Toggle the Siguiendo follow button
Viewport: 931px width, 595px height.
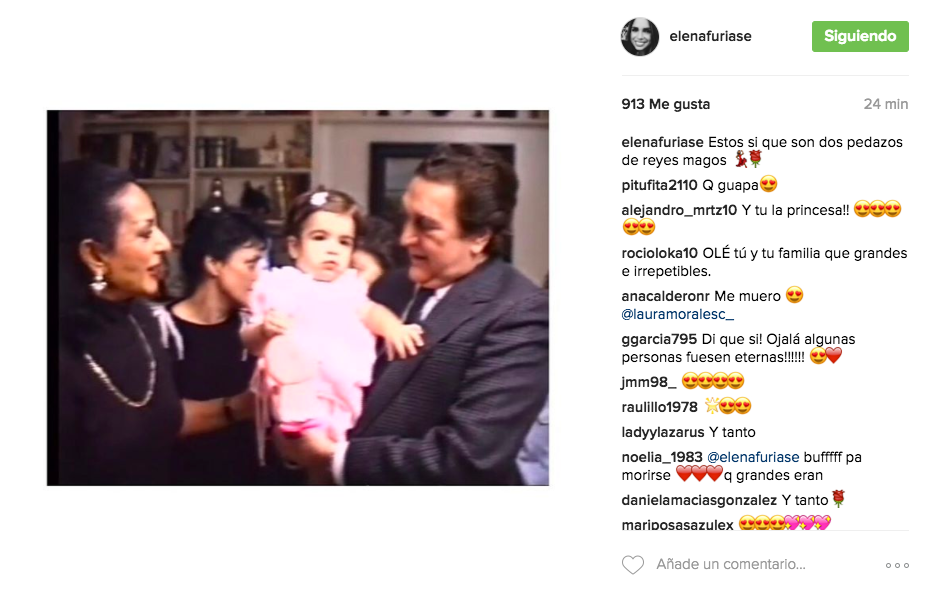coord(860,36)
